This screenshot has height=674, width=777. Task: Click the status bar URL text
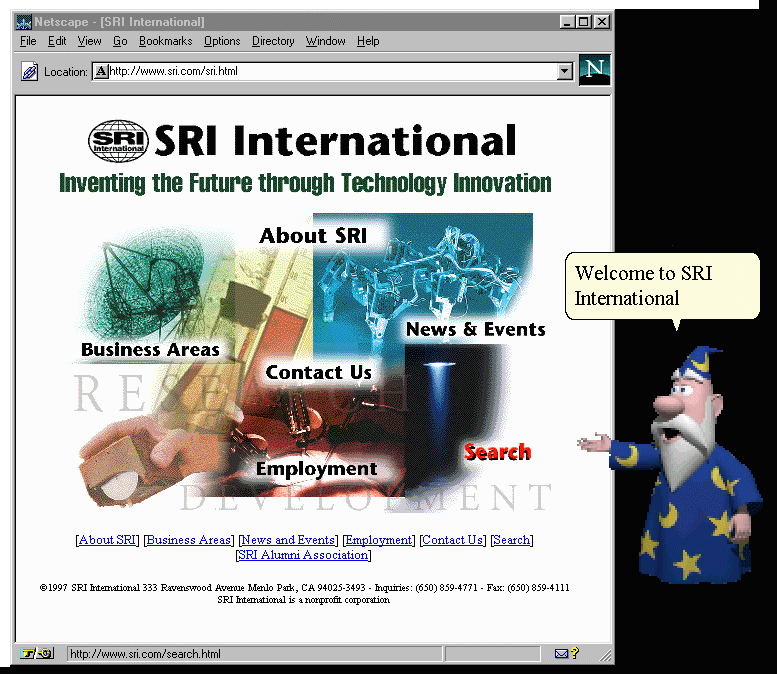click(145, 654)
